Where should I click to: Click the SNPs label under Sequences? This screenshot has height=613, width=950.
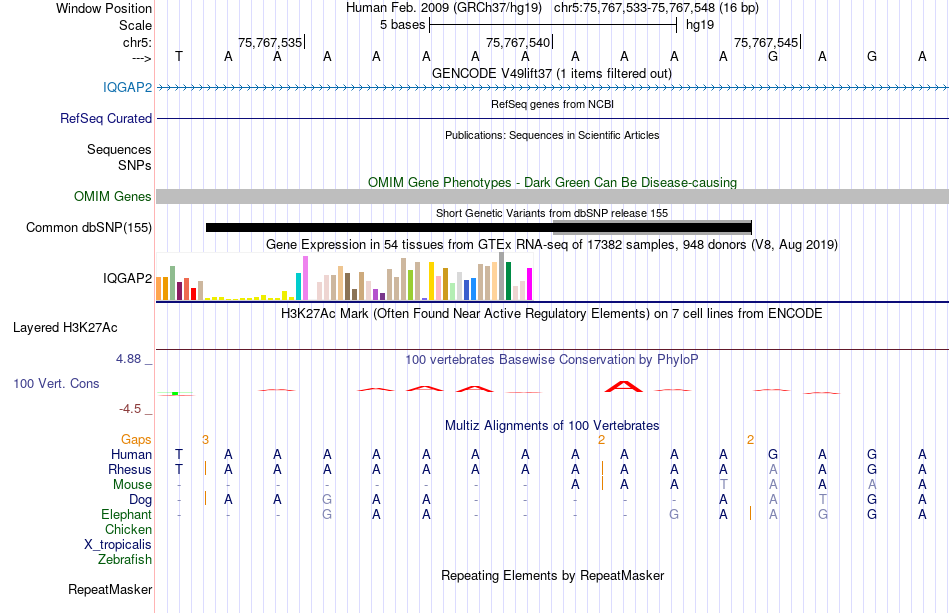tap(135, 165)
